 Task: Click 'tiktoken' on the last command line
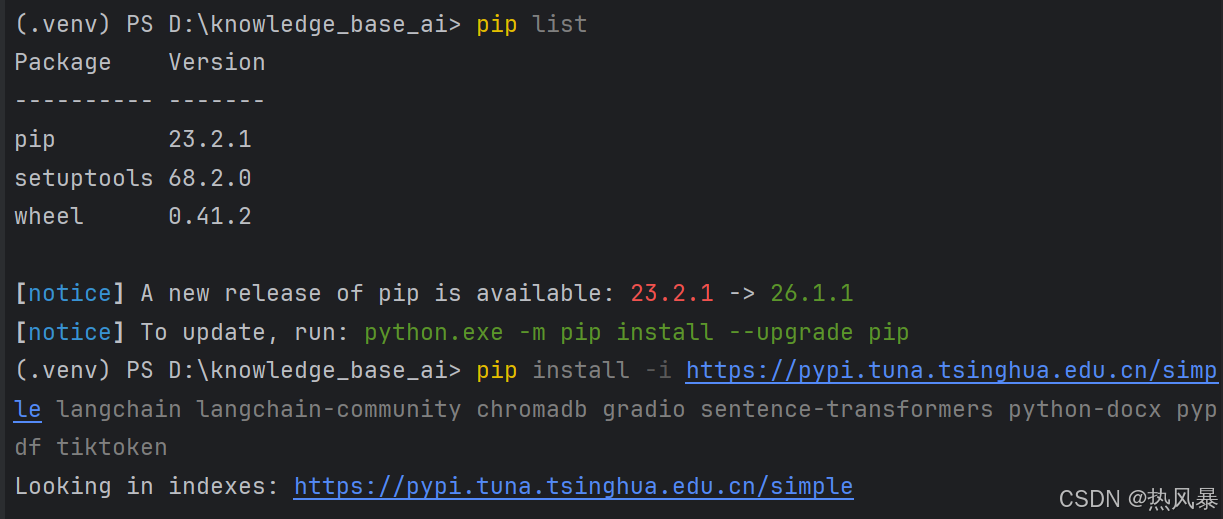[112, 448]
